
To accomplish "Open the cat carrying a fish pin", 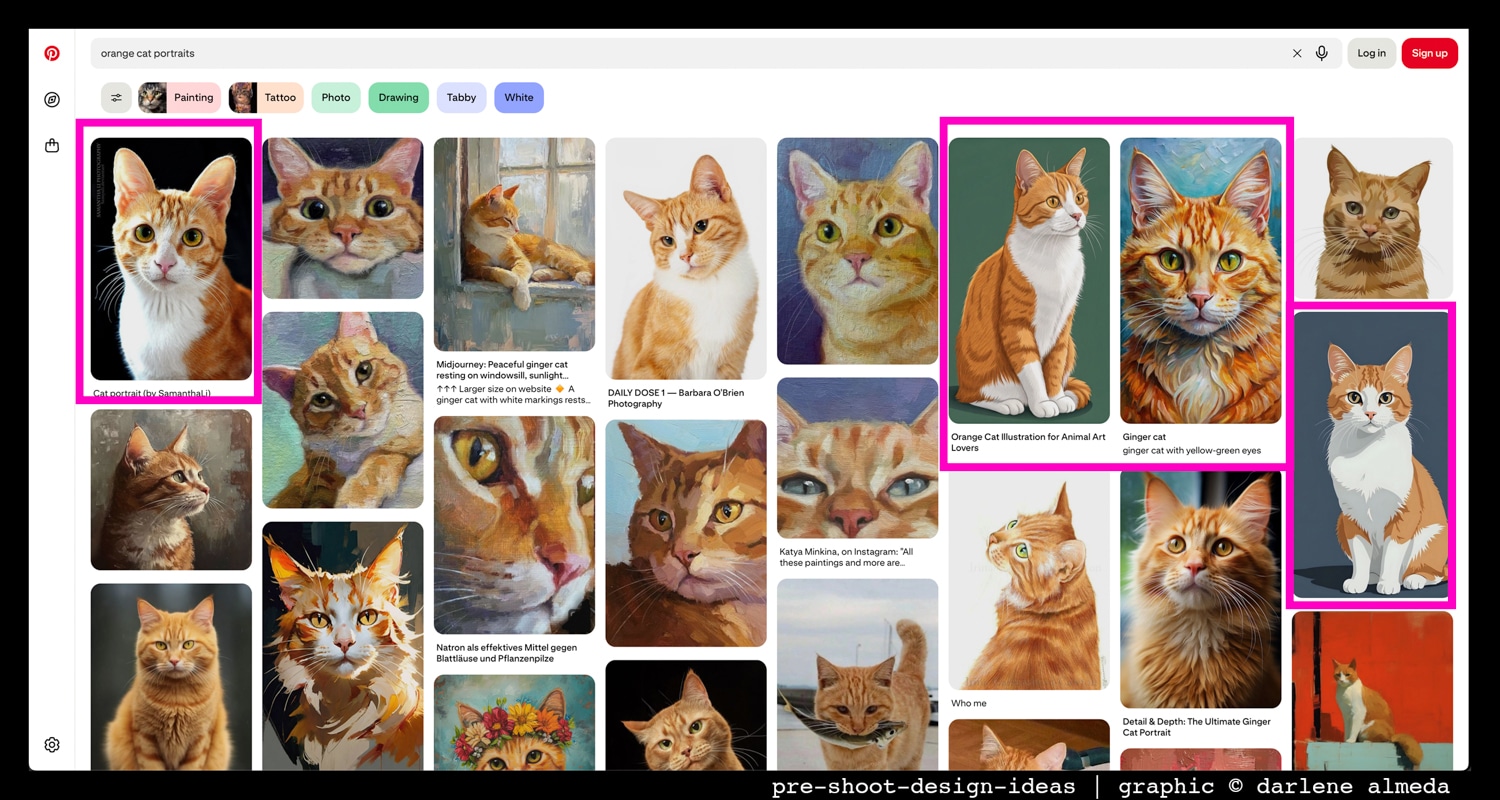I will (857, 674).
